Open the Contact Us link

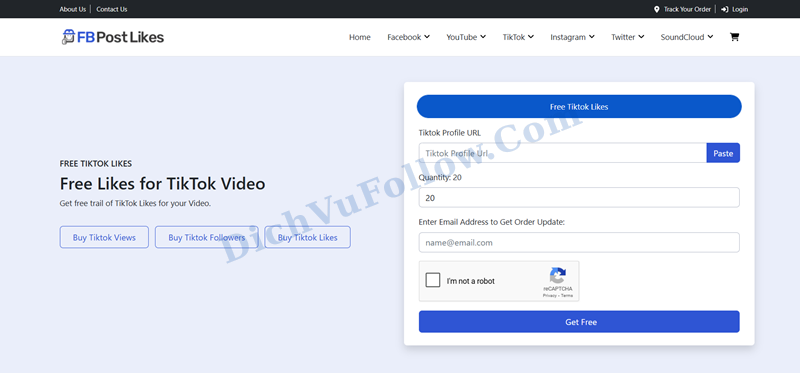112,9
